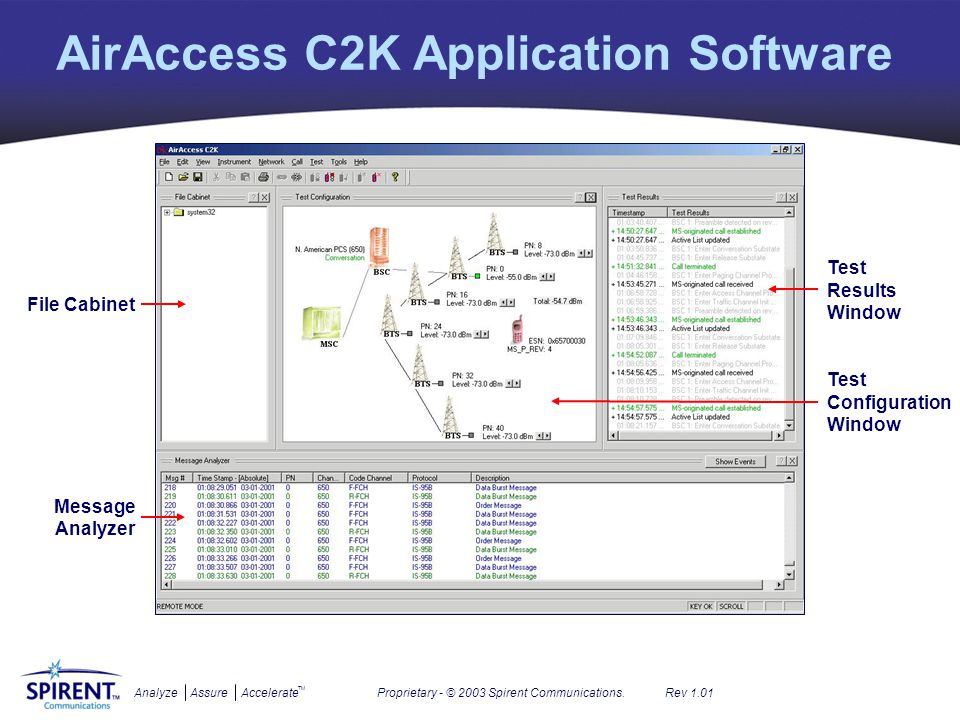The width and height of the screenshot is (960, 720).
Task: Select the orange BSC rack icon
Action: [379, 246]
